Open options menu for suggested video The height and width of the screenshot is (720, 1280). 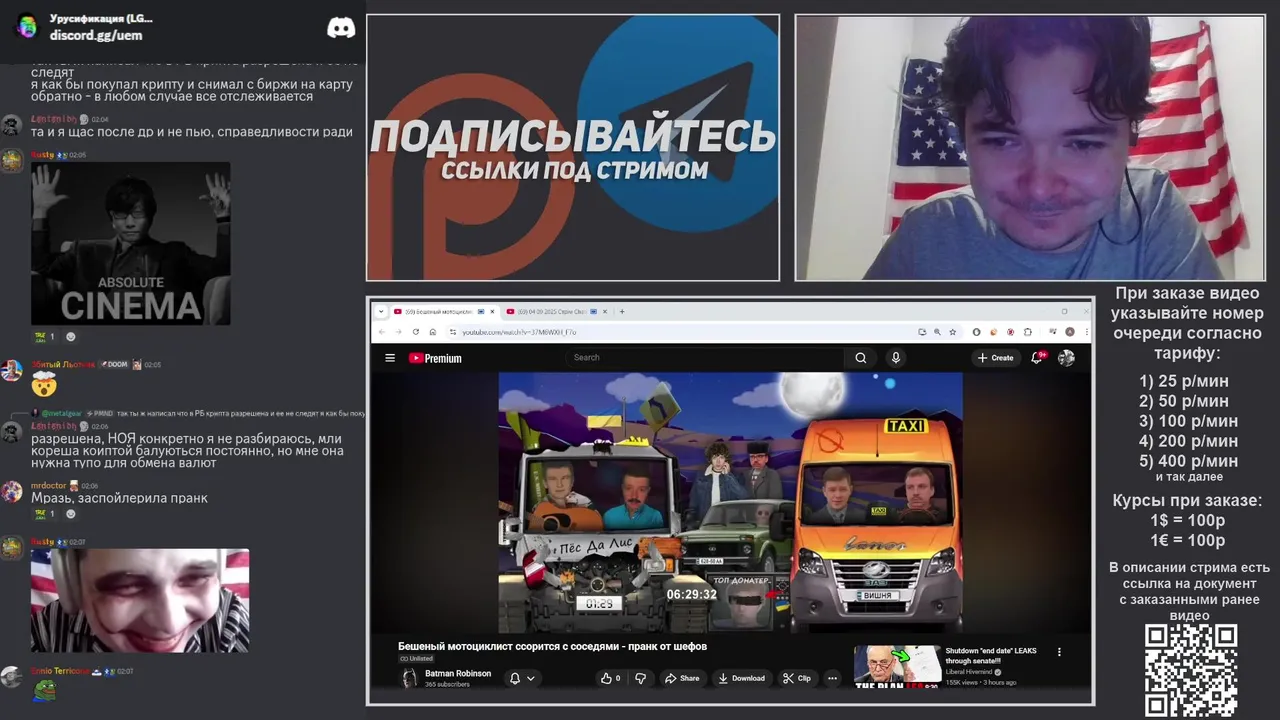pyautogui.click(x=1059, y=652)
